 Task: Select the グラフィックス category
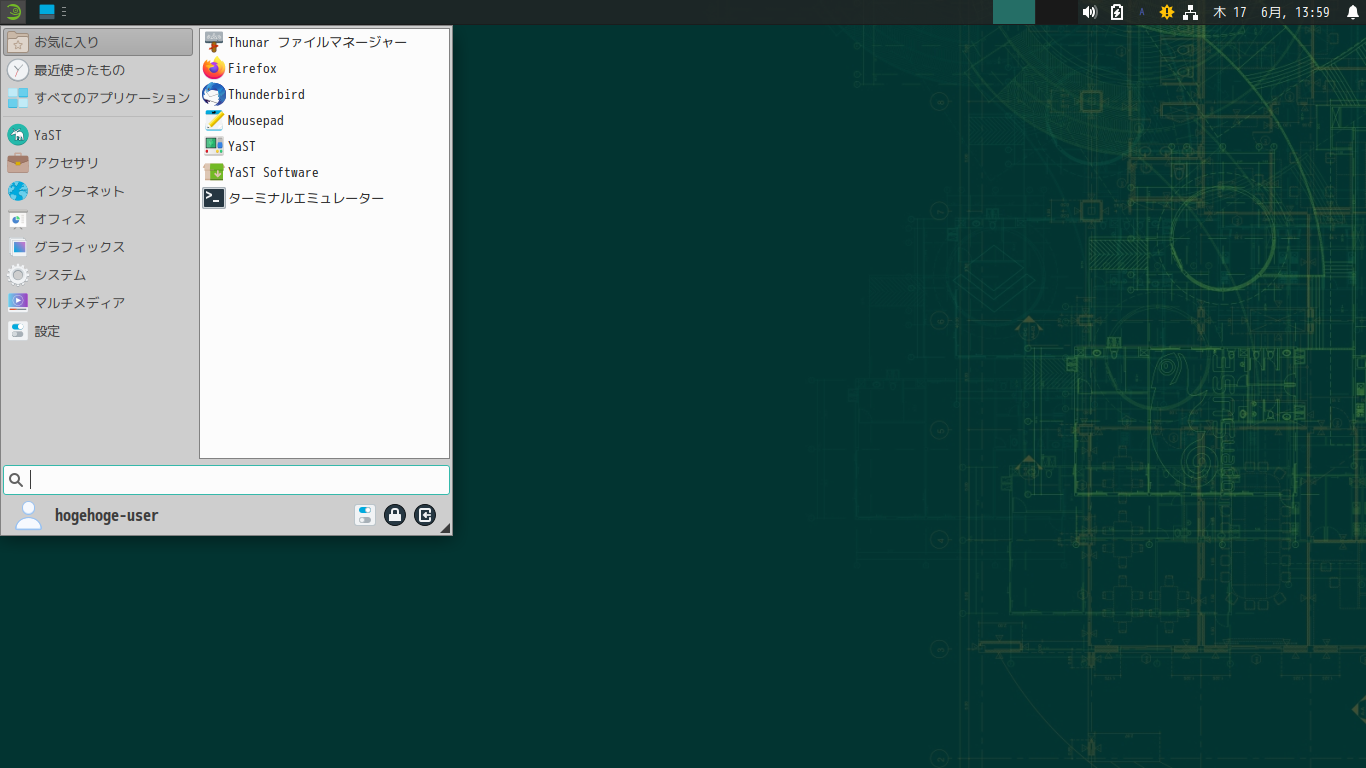pos(98,247)
